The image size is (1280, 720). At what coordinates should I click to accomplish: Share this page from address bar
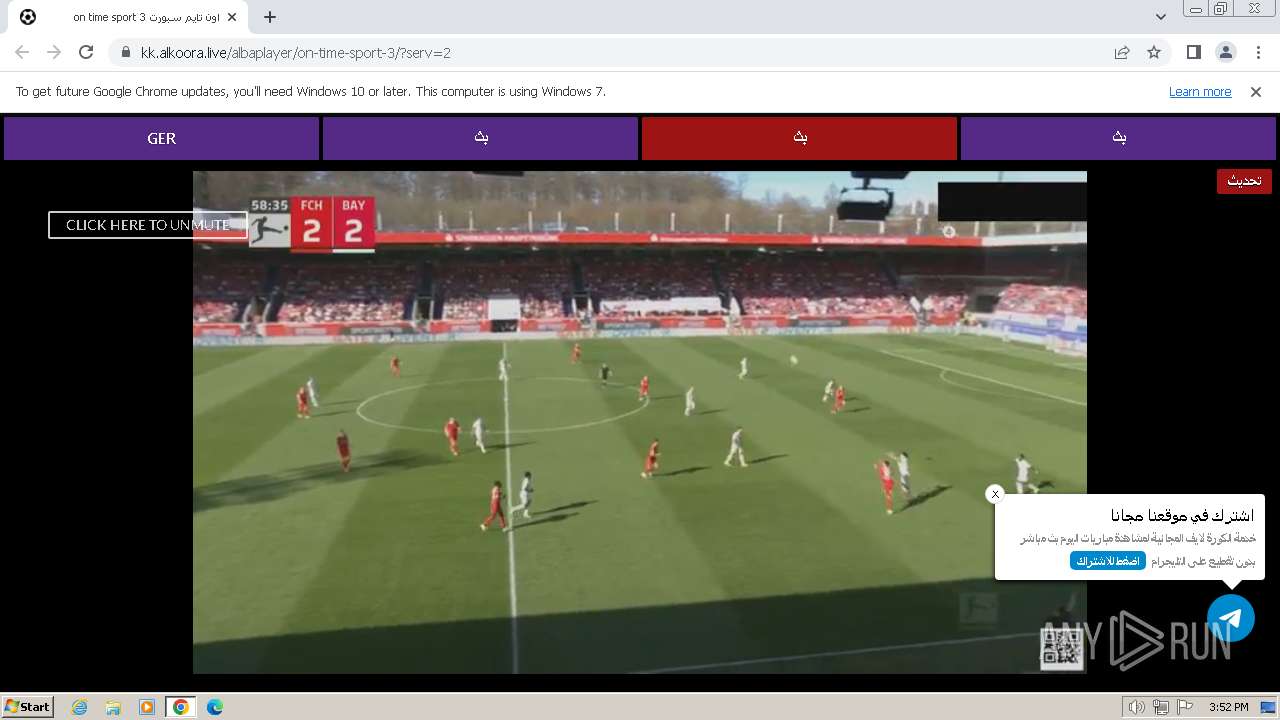pyautogui.click(x=1122, y=53)
